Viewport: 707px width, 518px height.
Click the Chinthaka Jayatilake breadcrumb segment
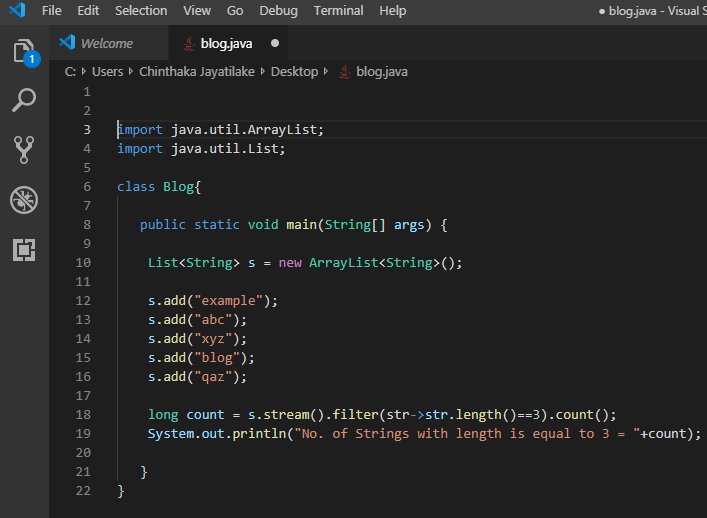click(x=197, y=72)
